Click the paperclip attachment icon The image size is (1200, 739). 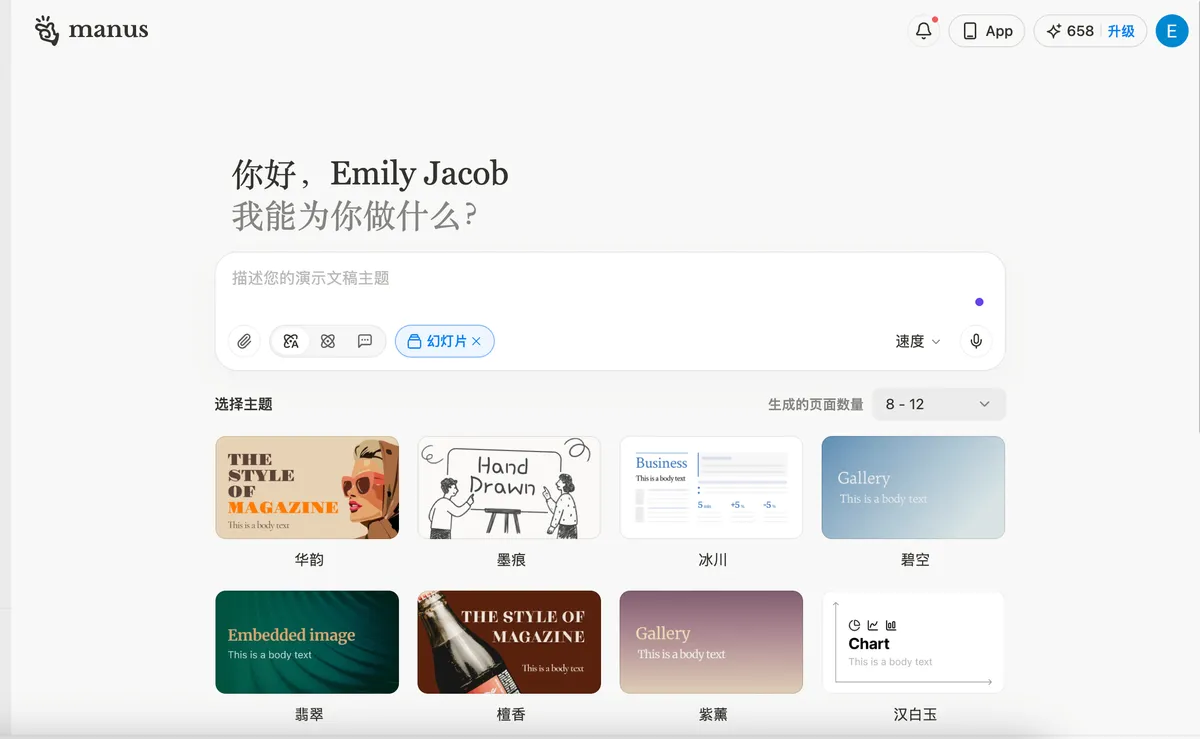(244, 341)
